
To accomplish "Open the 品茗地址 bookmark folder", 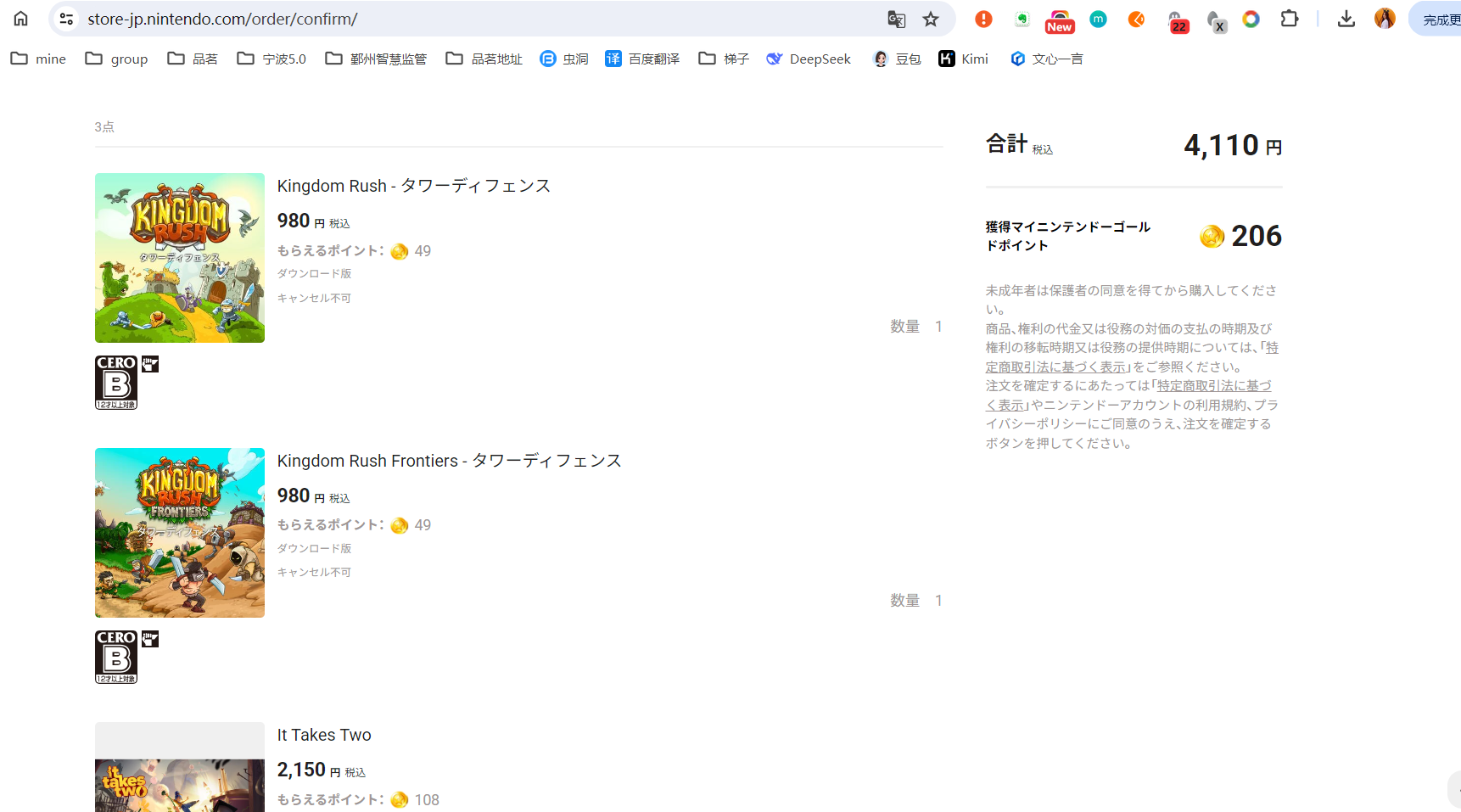I will [484, 59].
